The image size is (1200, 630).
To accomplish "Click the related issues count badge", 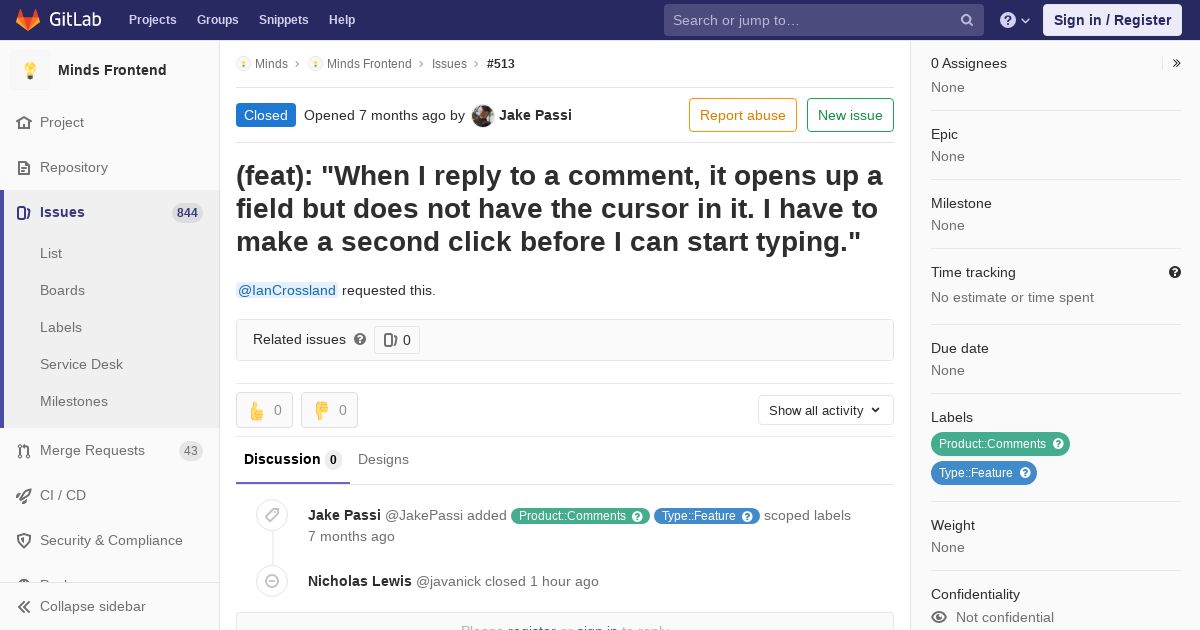I will (x=397, y=340).
